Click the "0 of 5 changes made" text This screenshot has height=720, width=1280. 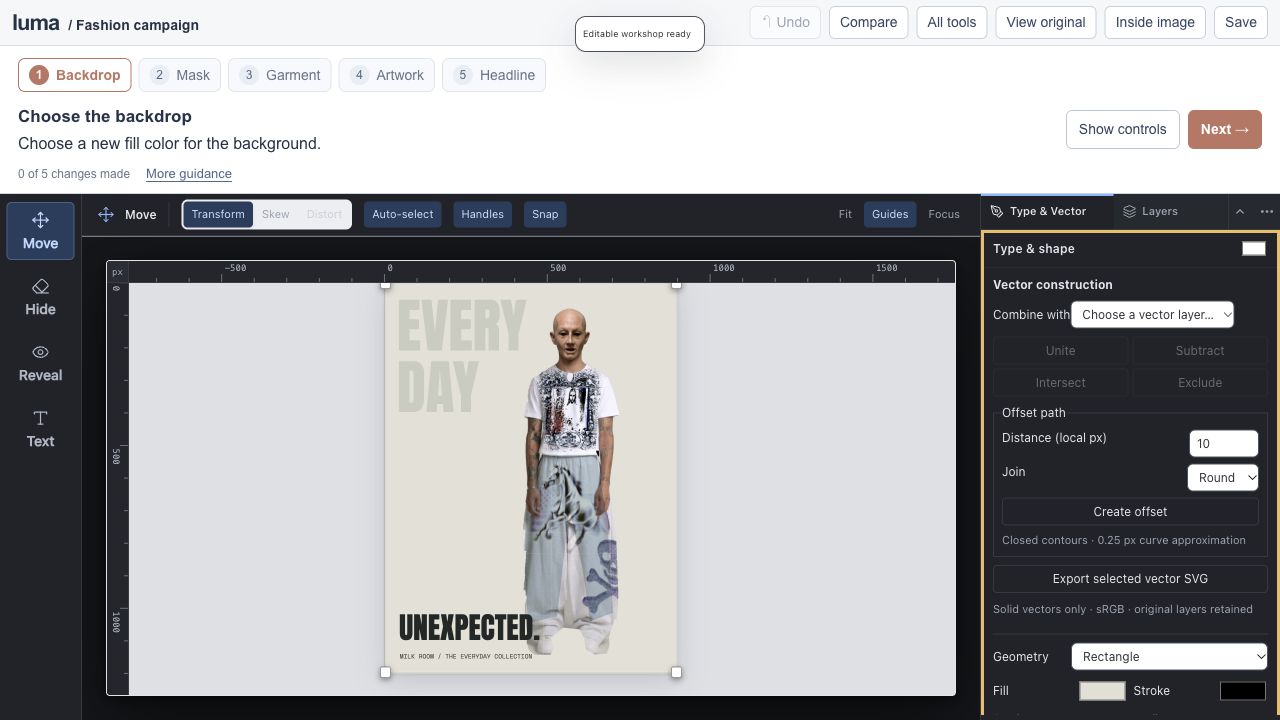[74, 174]
